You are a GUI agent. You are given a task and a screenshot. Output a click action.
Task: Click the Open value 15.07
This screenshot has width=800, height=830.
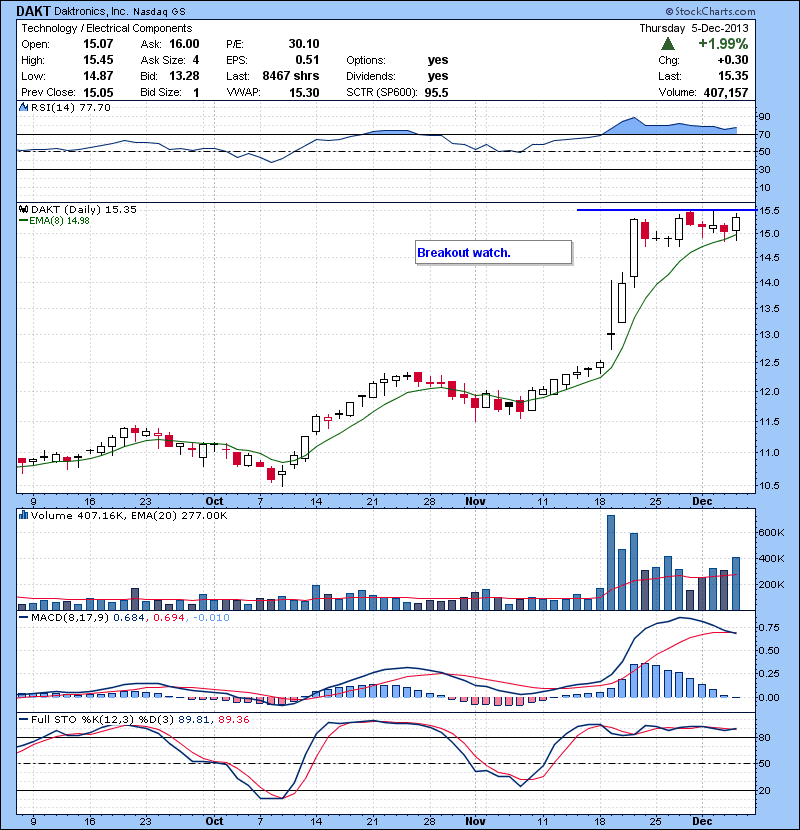click(98, 44)
